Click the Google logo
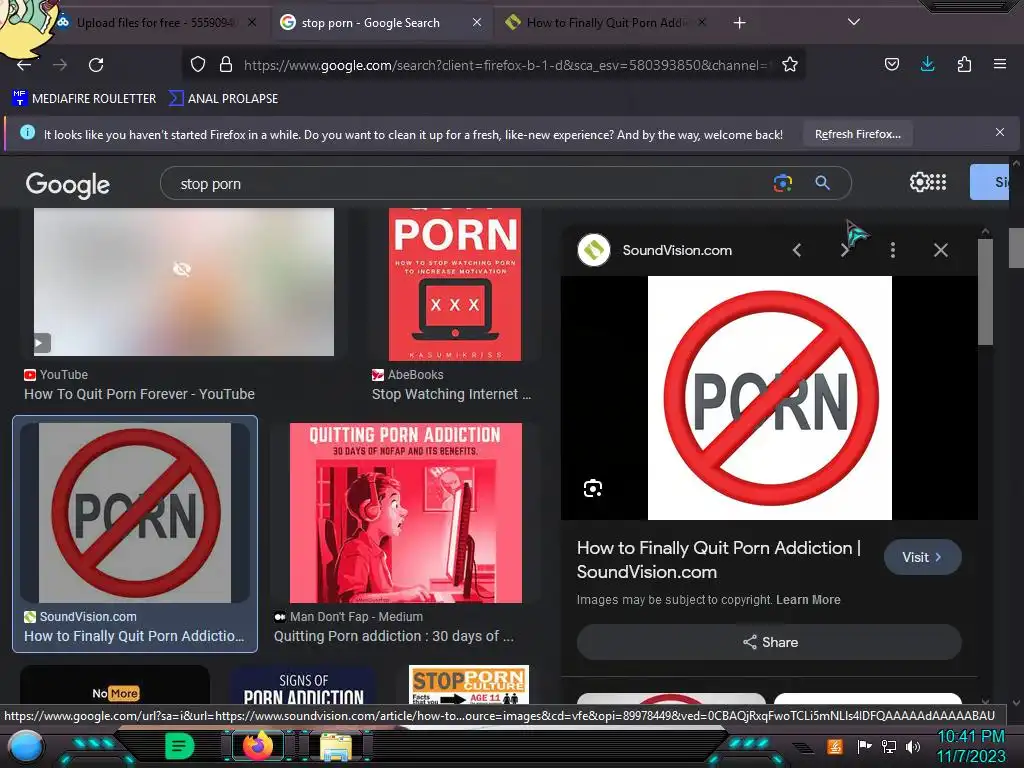This screenshot has height=768, width=1024. point(68,185)
